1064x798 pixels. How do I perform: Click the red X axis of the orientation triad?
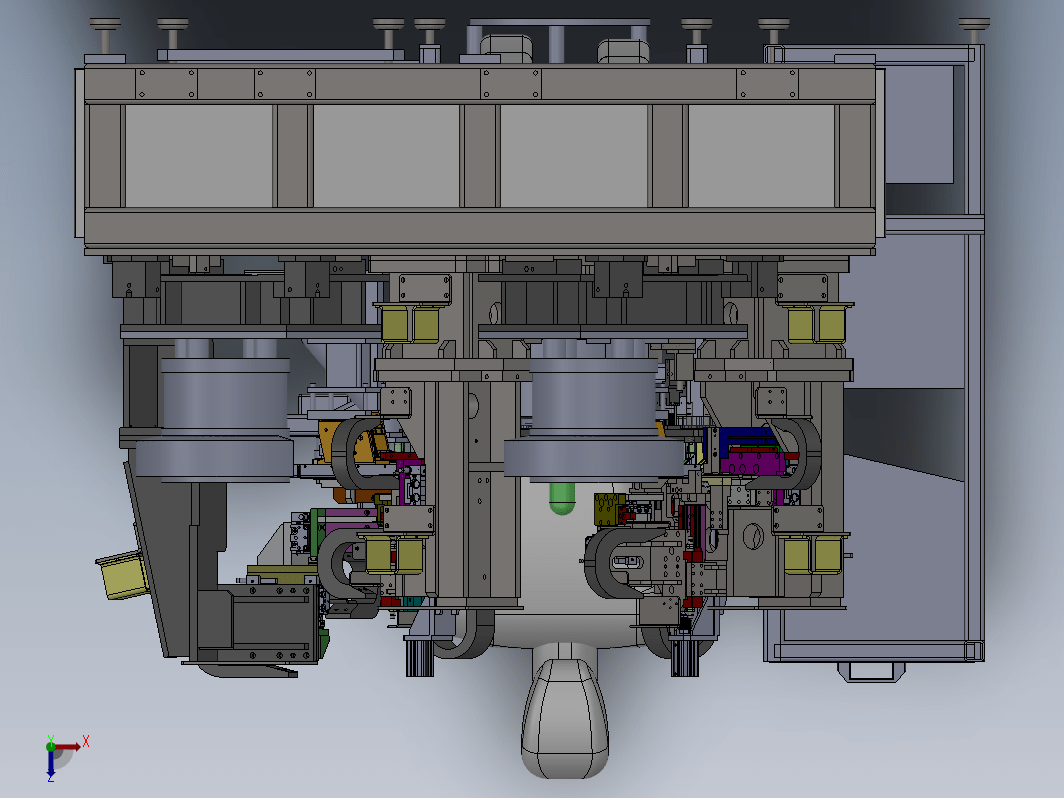[x=69, y=746]
